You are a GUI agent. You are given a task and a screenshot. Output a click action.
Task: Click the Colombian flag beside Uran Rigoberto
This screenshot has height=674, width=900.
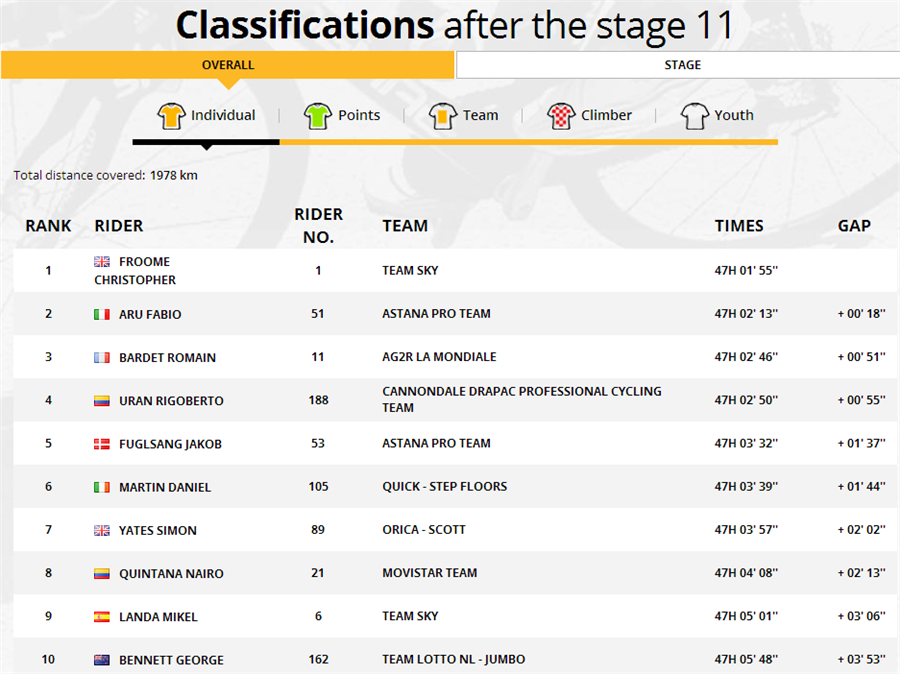pyautogui.click(x=102, y=401)
